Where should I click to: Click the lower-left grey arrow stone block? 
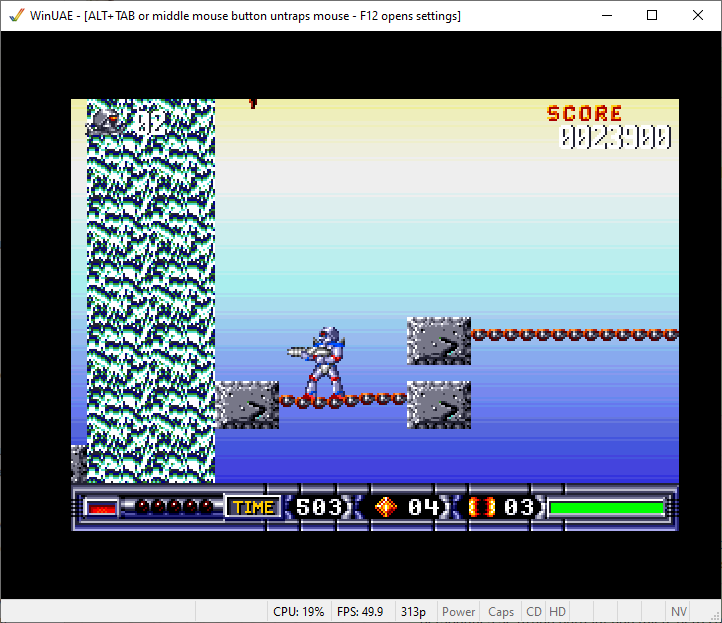point(247,405)
